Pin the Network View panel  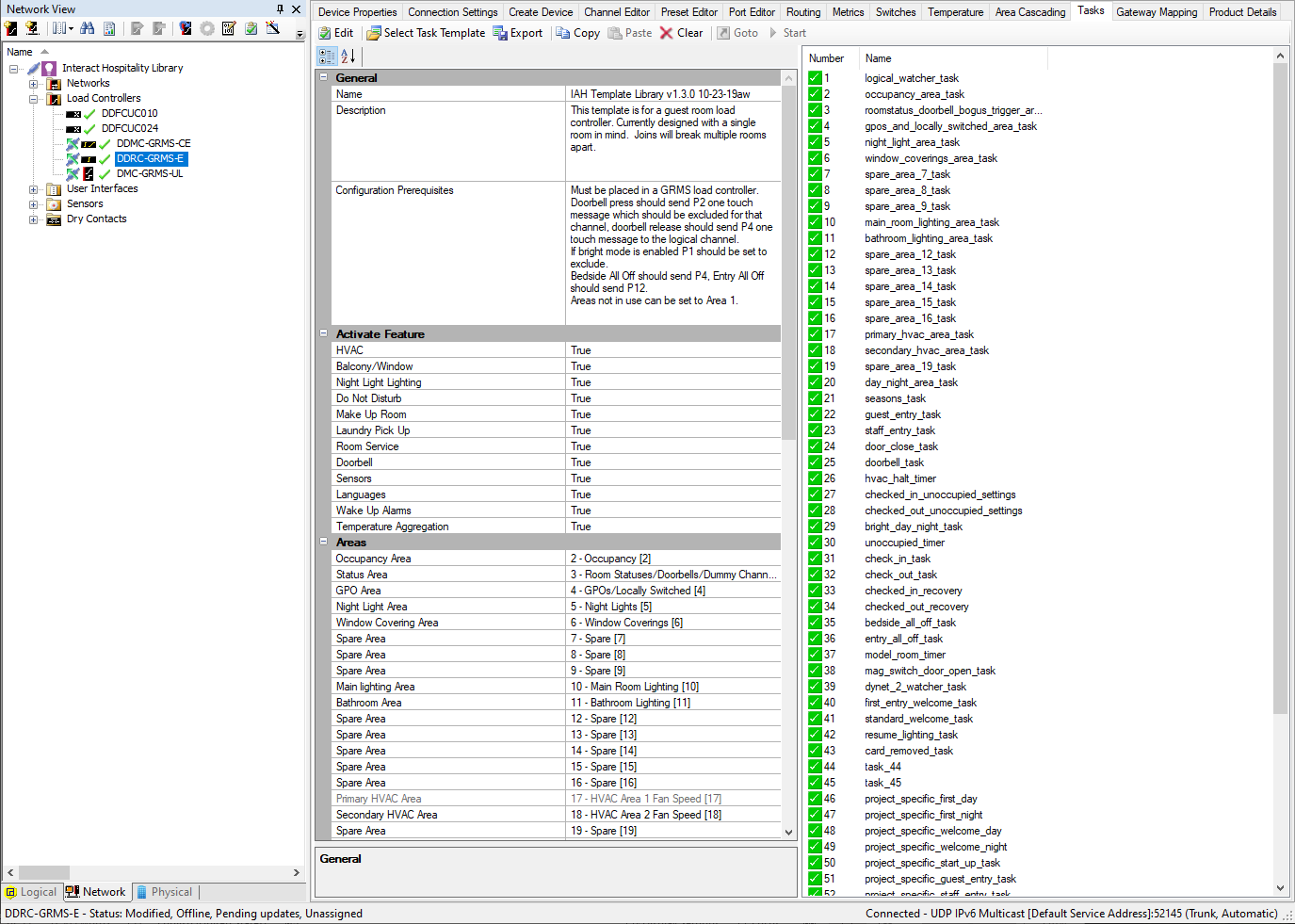(x=280, y=9)
